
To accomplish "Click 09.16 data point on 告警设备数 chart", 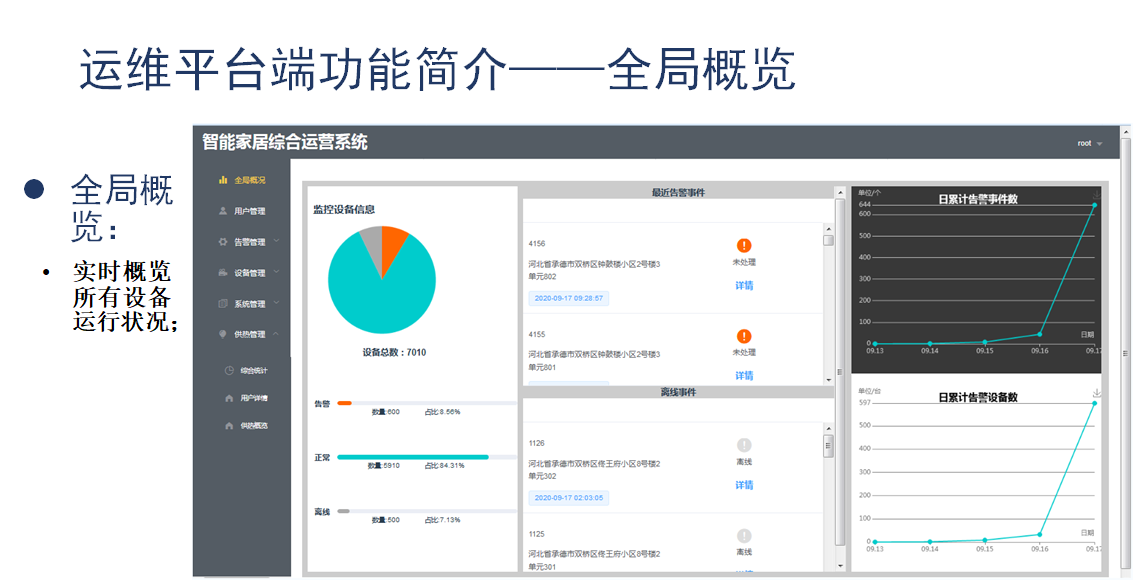I will point(1040,535).
